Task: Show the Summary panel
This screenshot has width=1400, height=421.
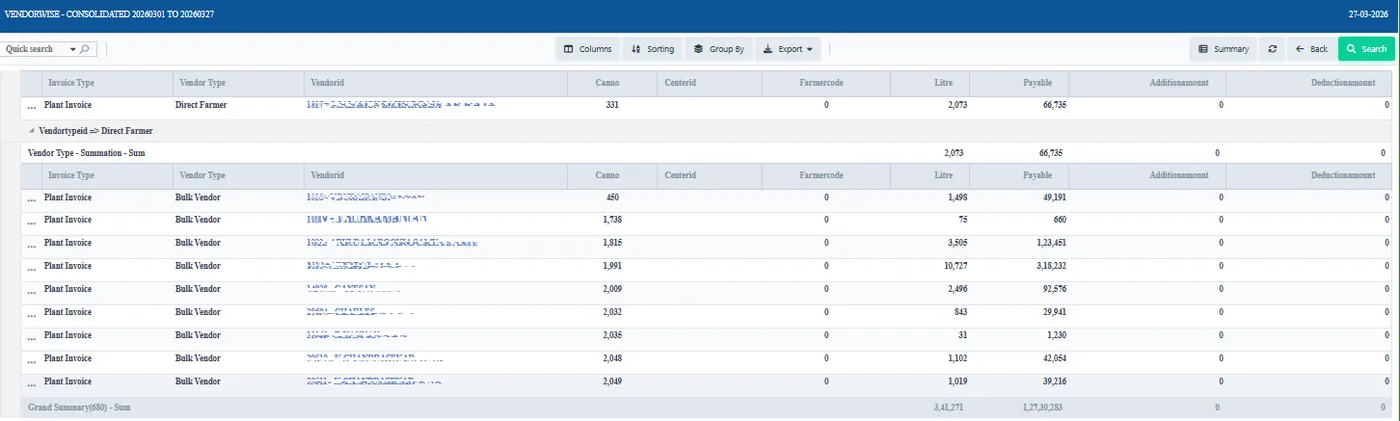Action: pos(1223,48)
